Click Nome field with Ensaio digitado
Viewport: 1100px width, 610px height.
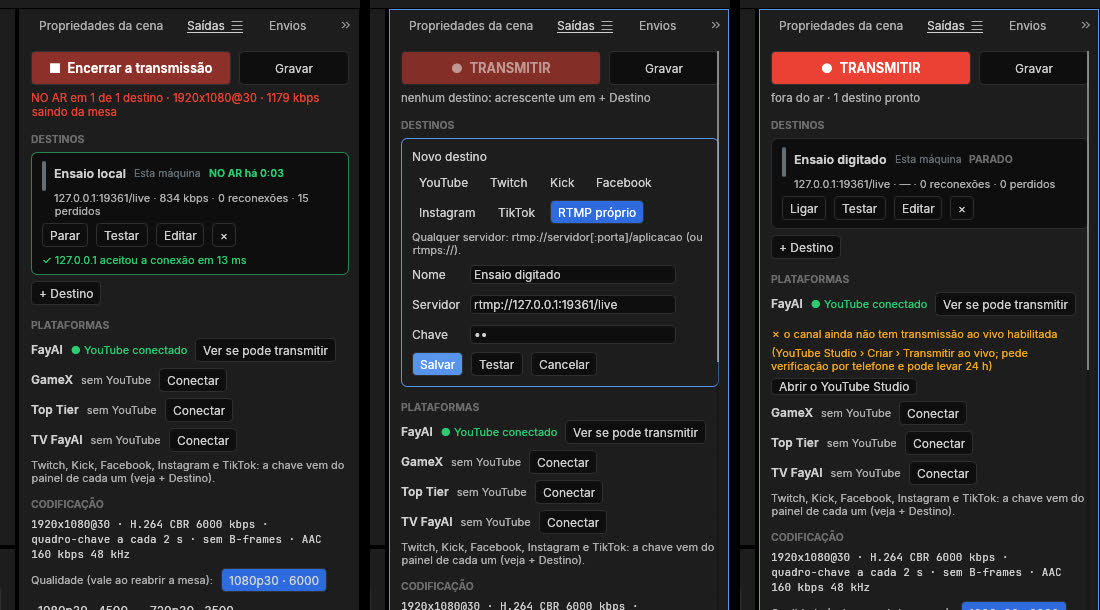pos(572,275)
